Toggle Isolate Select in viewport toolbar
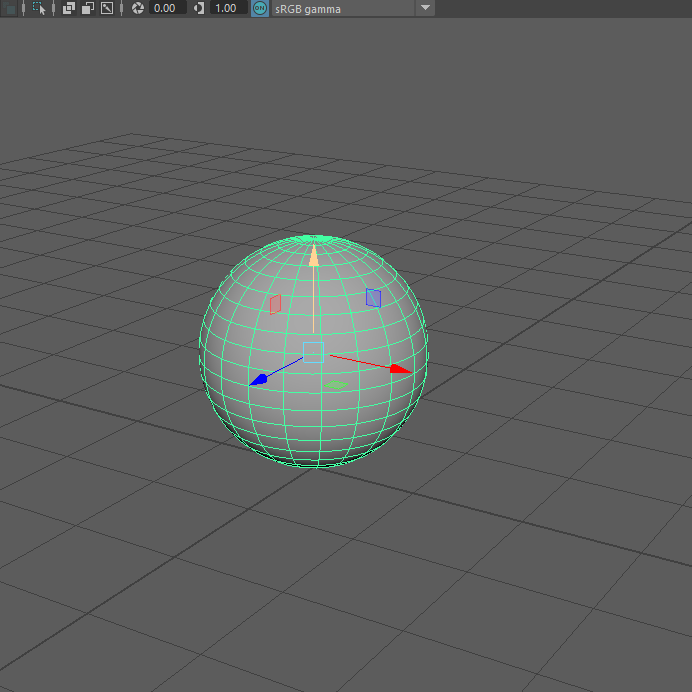Screen dimensions: 692x692 tap(40, 8)
